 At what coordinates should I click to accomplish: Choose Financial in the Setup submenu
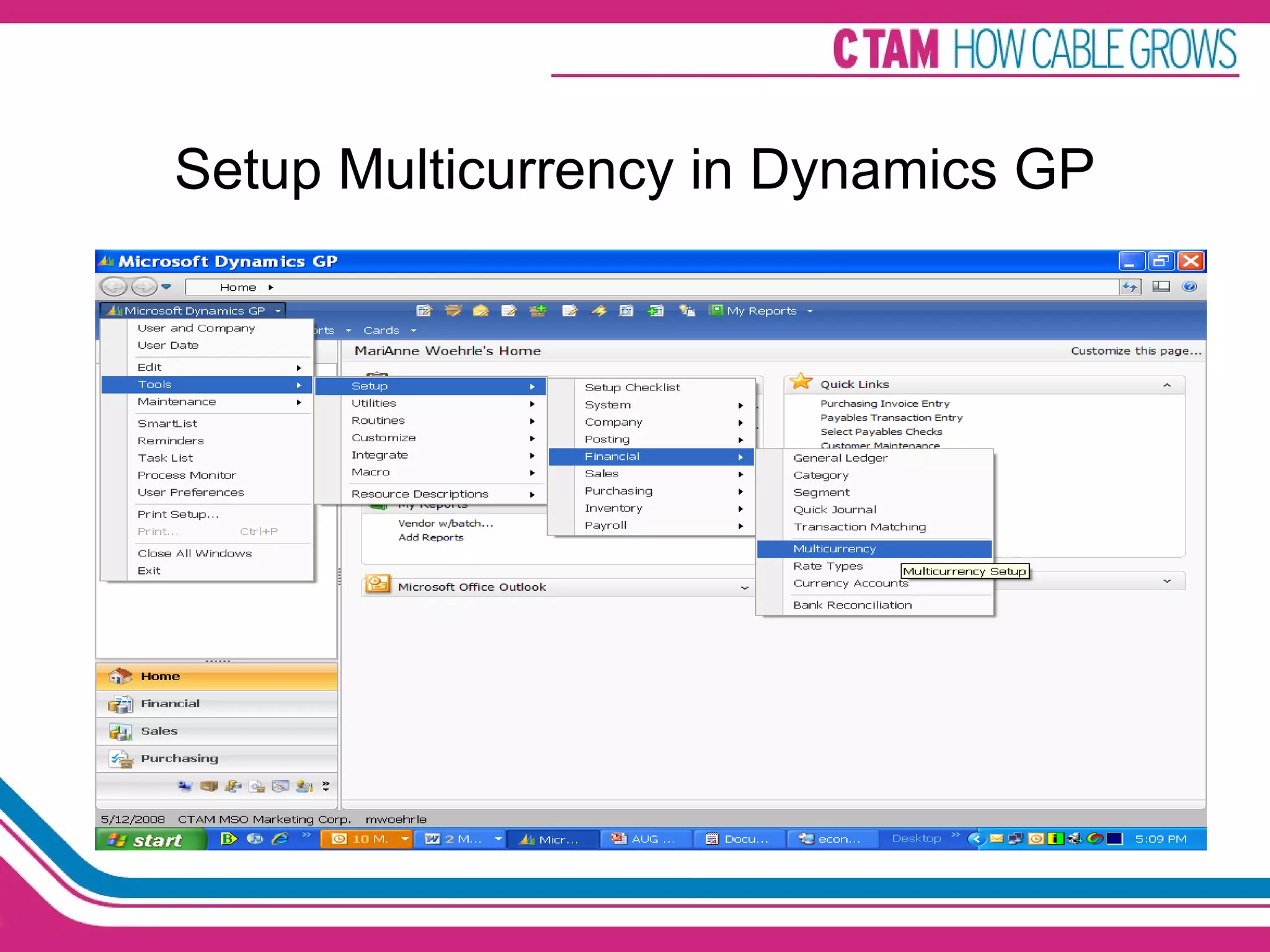click(x=652, y=456)
